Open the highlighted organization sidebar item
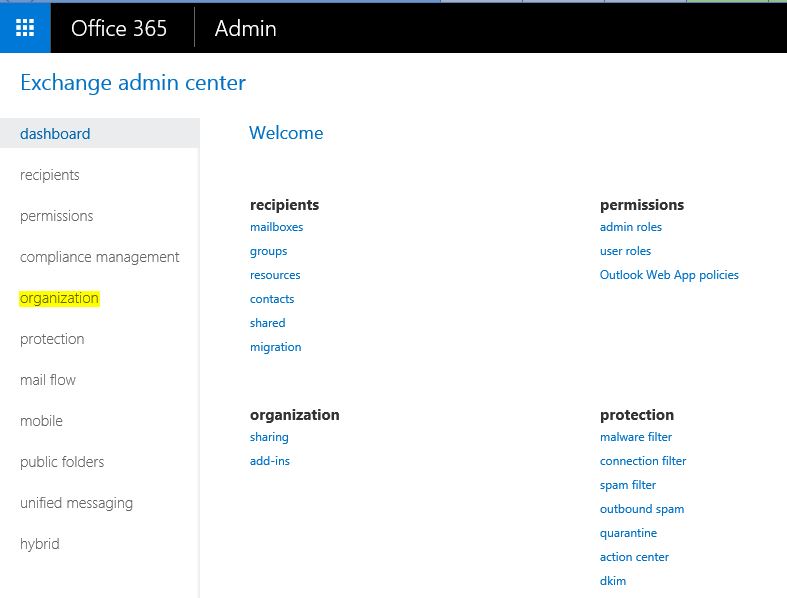The width and height of the screenshot is (787, 598). 59,298
